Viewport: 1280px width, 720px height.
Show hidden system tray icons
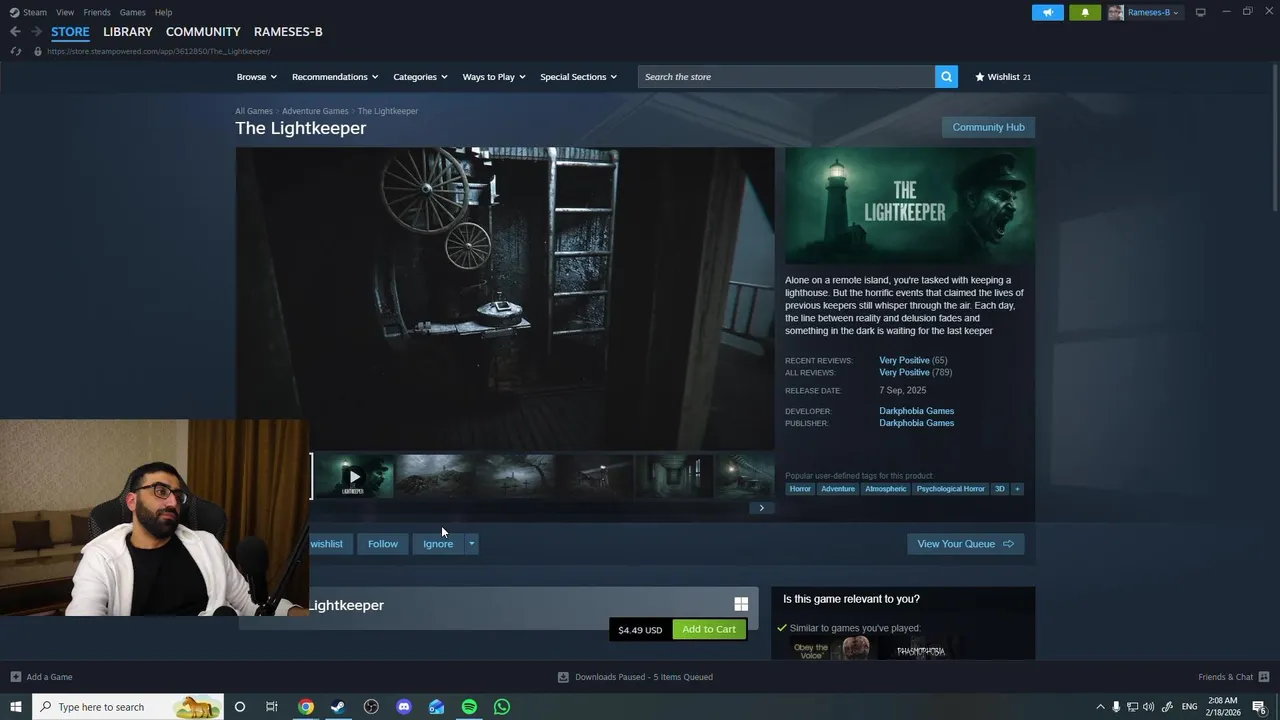1100,707
